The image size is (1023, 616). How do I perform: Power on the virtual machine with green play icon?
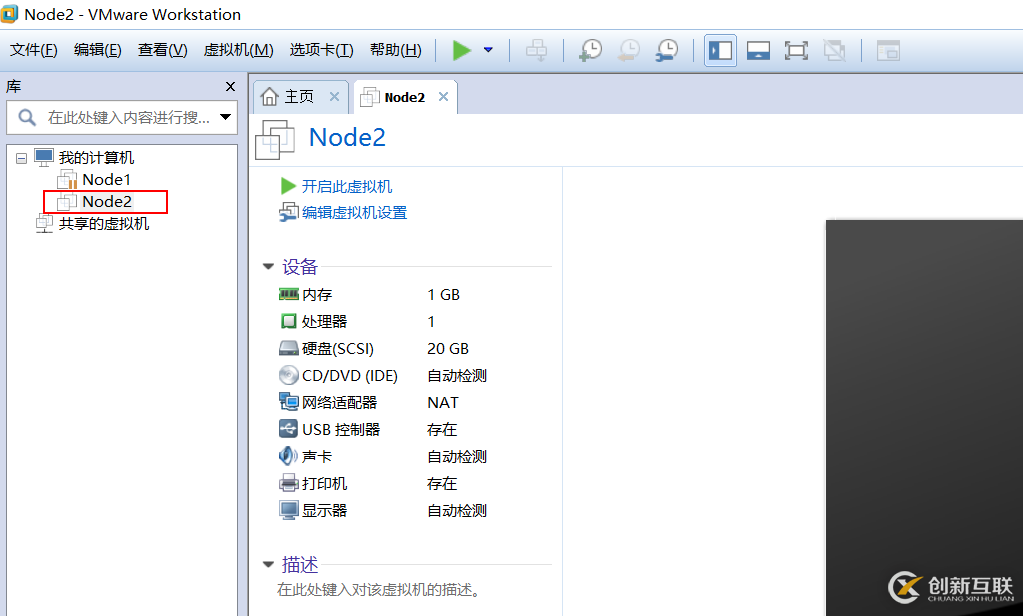pyautogui.click(x=462, y=50)
